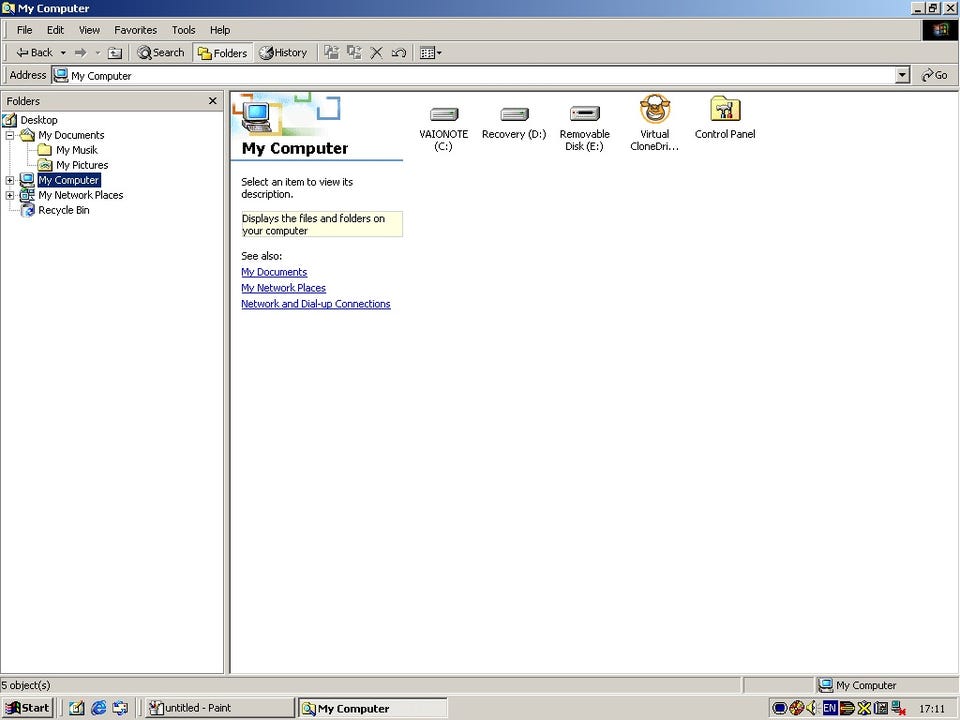Open the Views dropdown button
Image resolution: width=960 pixels, height=720 pixels.
(431, 53)
